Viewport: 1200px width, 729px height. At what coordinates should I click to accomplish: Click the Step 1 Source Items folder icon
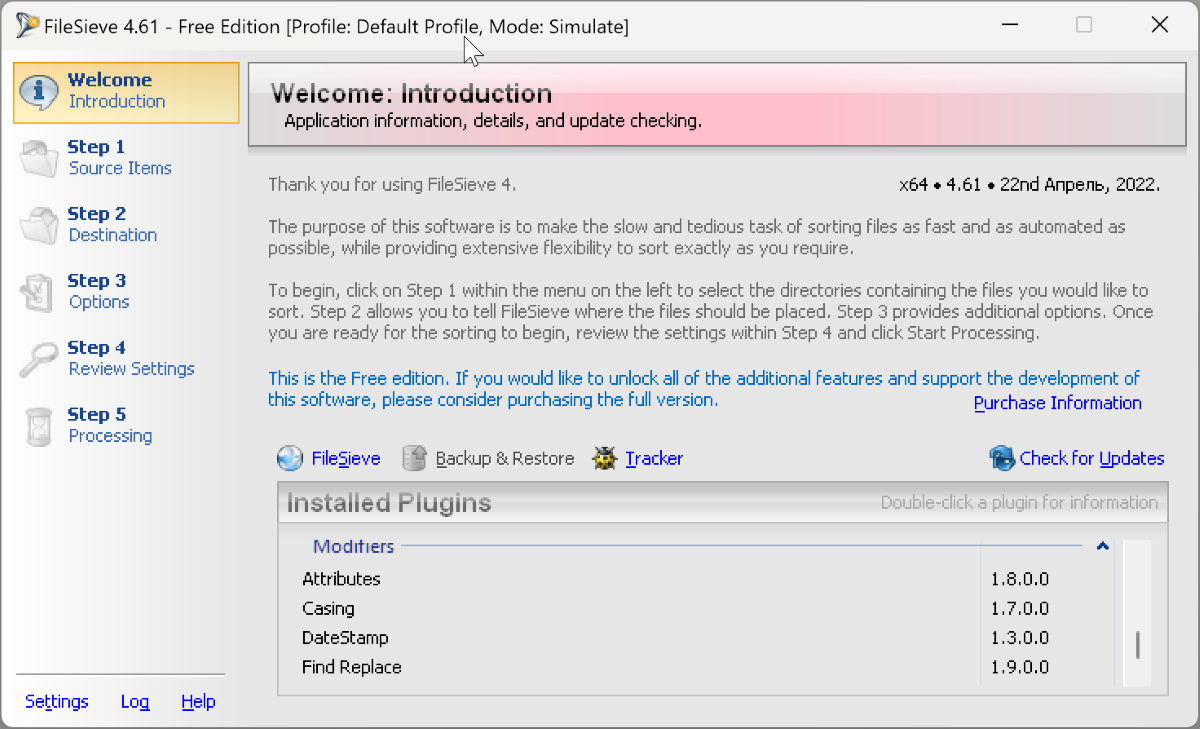(x=40, y=159)
